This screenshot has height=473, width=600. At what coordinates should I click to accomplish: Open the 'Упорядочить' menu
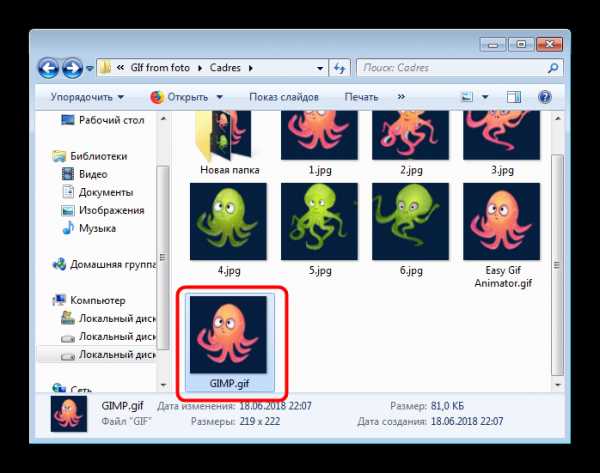[87, 97]
